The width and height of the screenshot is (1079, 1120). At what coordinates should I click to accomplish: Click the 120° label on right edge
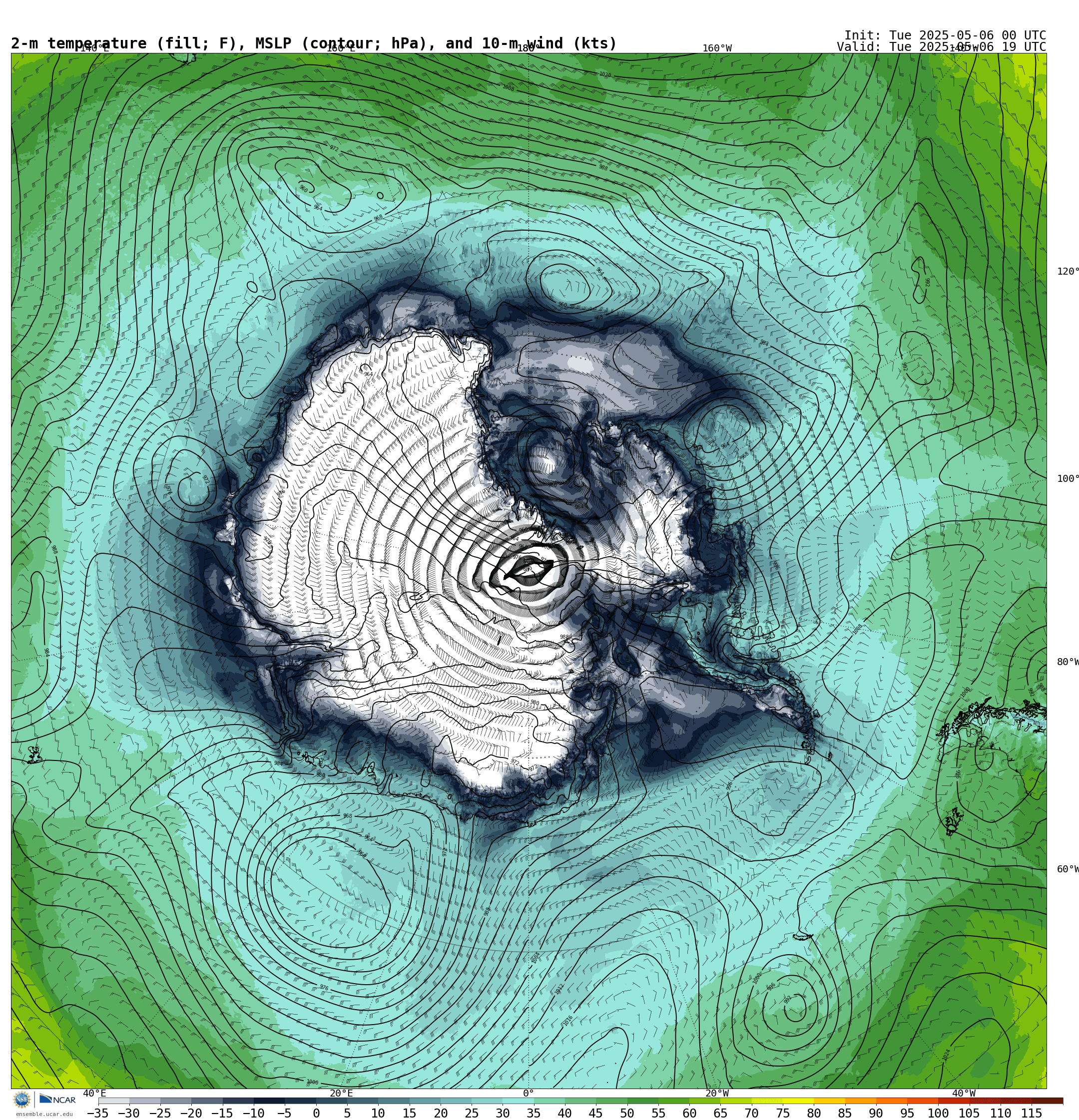pos(1068,272)
